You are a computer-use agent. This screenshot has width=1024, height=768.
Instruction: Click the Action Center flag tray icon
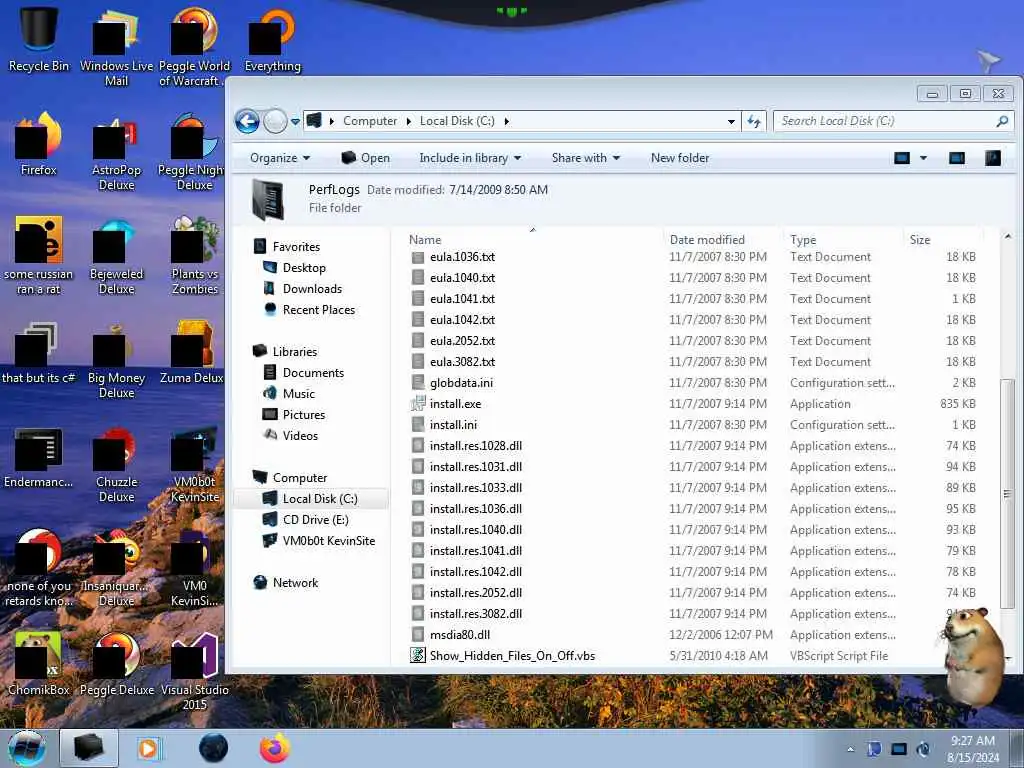874,749
